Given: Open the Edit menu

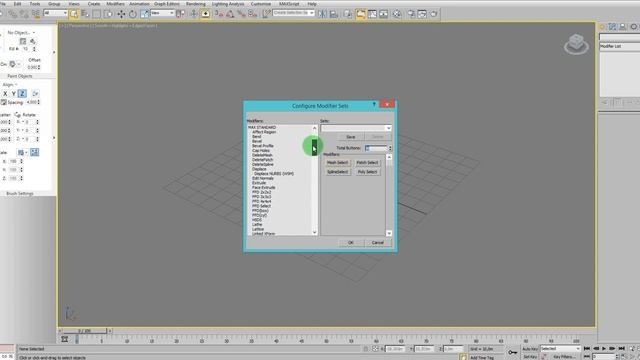Looking at the screenshot, I should pos(18,4).
